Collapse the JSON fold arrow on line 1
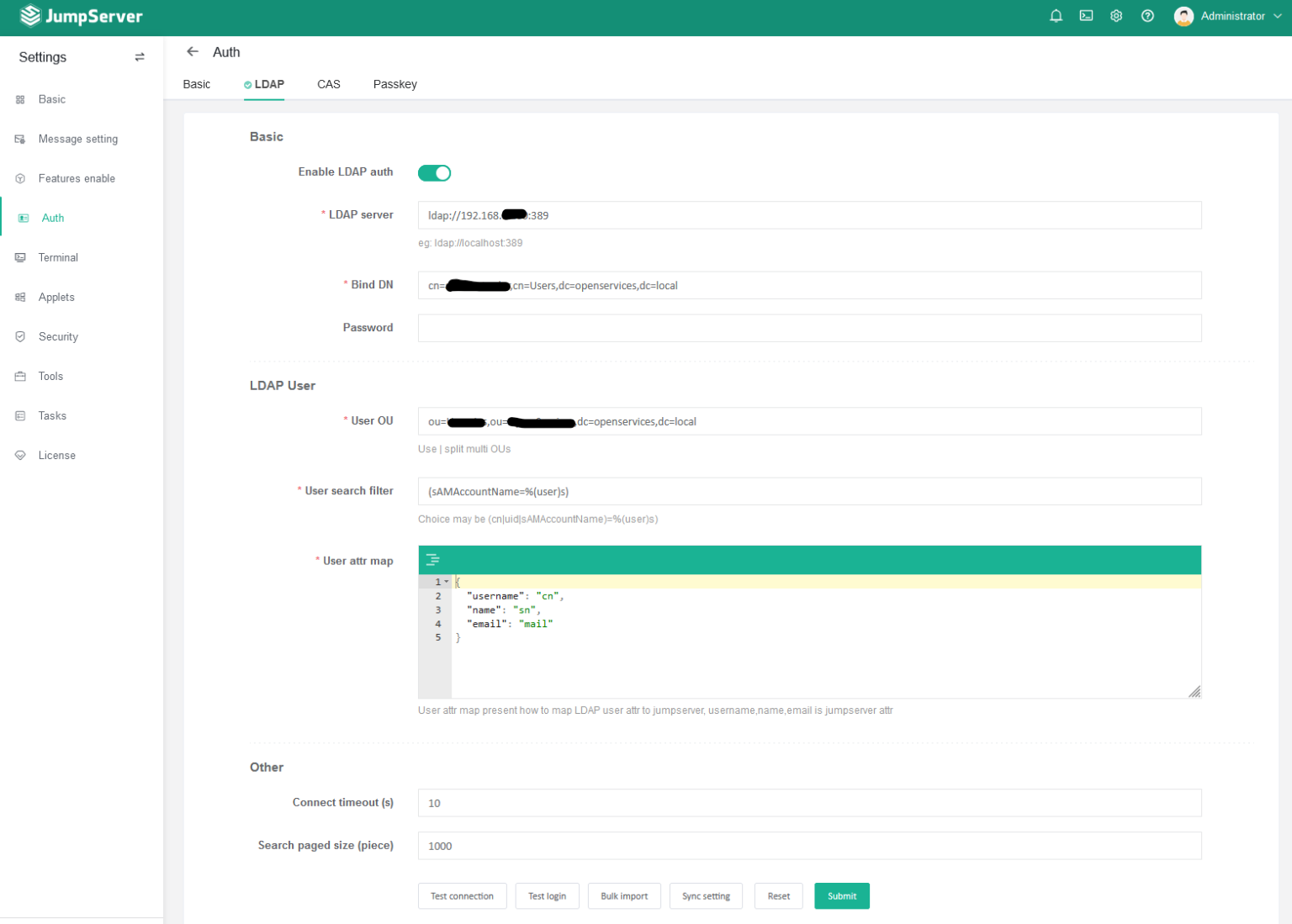This screenshot has width=1292, height=924. (447, 582)
